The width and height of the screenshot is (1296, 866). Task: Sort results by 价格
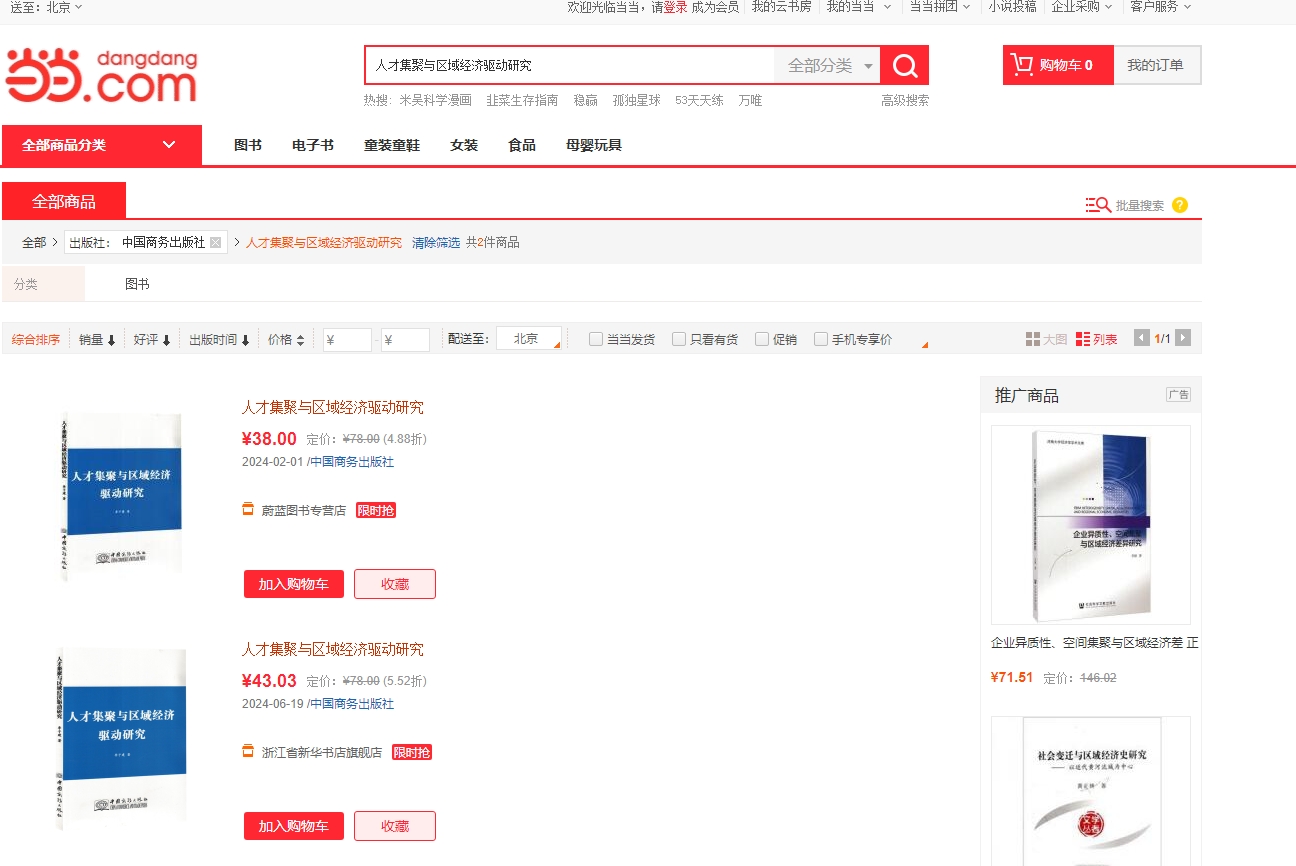pos(286,340)
